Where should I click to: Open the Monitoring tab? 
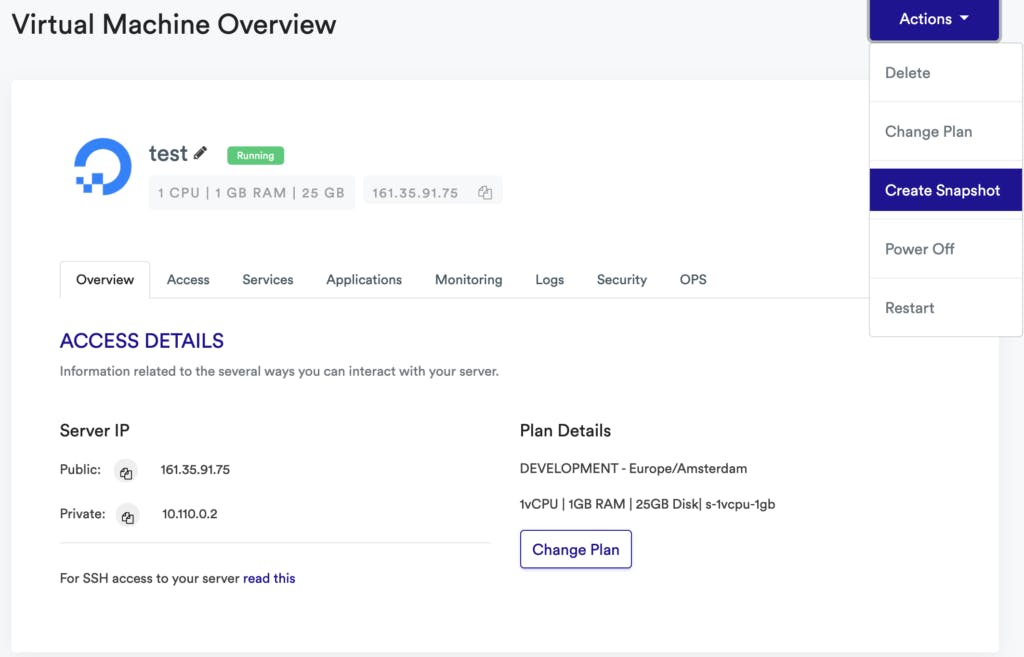click(468, 280)
